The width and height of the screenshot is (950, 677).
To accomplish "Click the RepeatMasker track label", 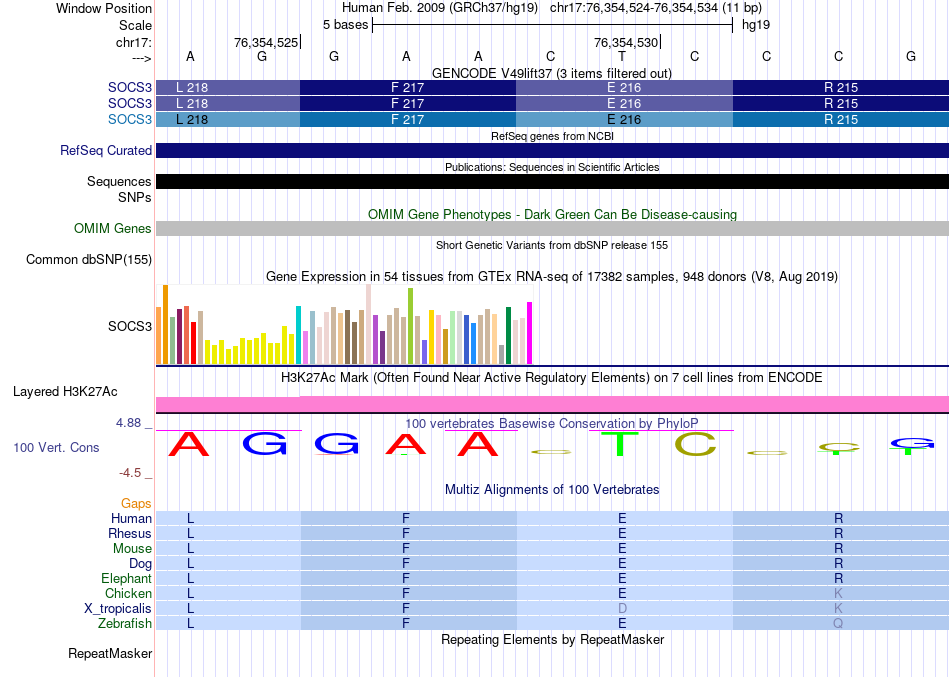I will tap(110, 653).
